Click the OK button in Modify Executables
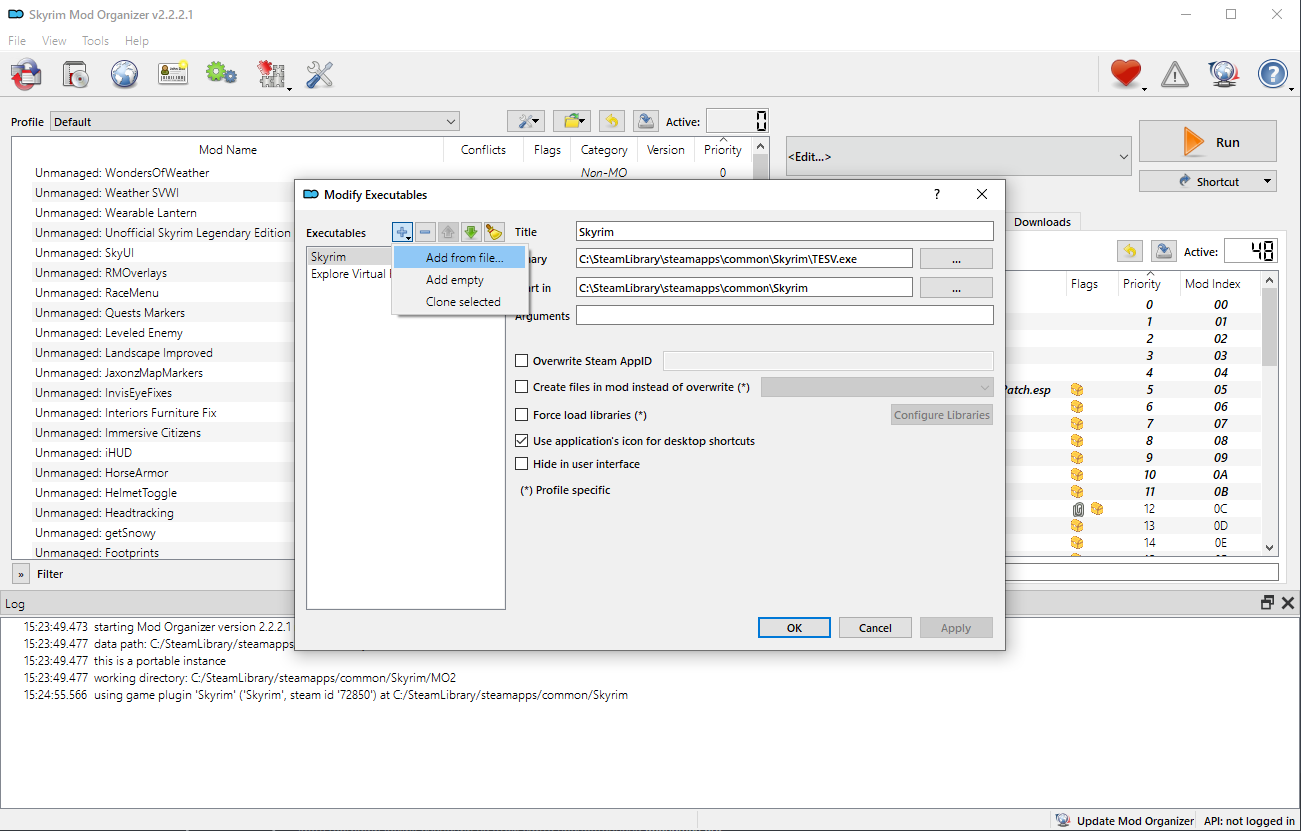The image size is (1301, 831). 794,628
